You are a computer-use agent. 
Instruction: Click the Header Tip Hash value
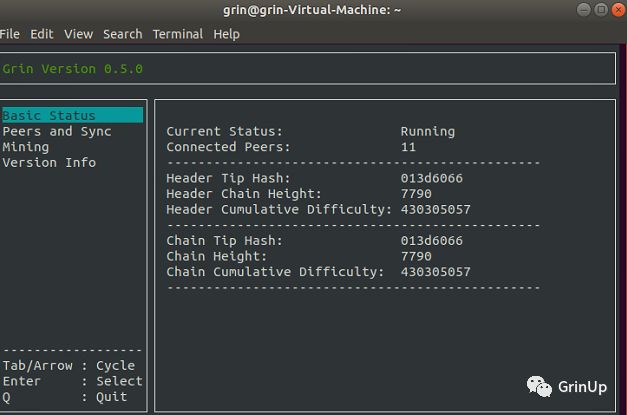pos(431,178)
